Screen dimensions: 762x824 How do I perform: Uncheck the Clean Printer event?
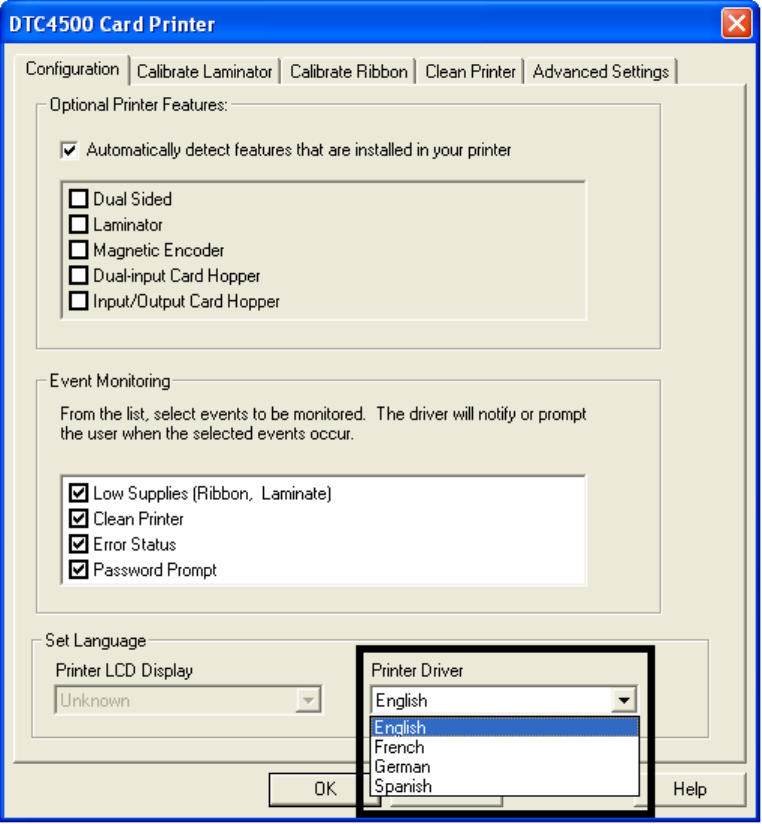pos(79,519)
